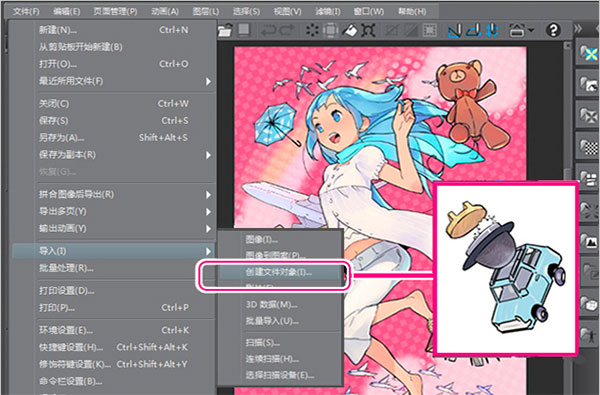Screen dimensions: 600x395
Task: Open material folder with landscape picture icon
Action: pyautogui.click(x=588, y=83)
